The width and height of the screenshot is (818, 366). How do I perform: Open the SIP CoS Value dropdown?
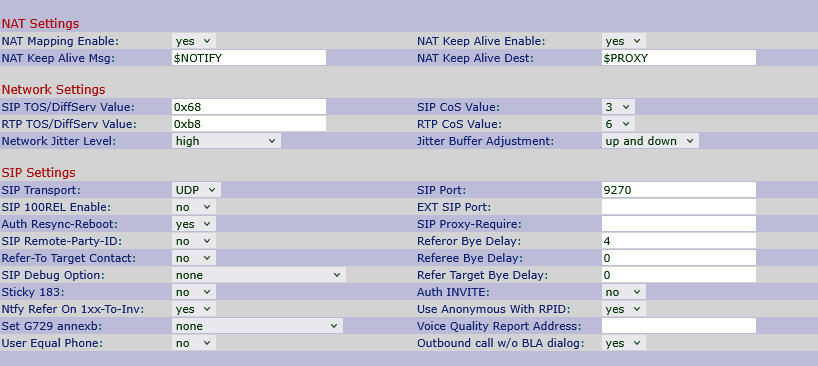pyautogui.click(x=618, y=107)
